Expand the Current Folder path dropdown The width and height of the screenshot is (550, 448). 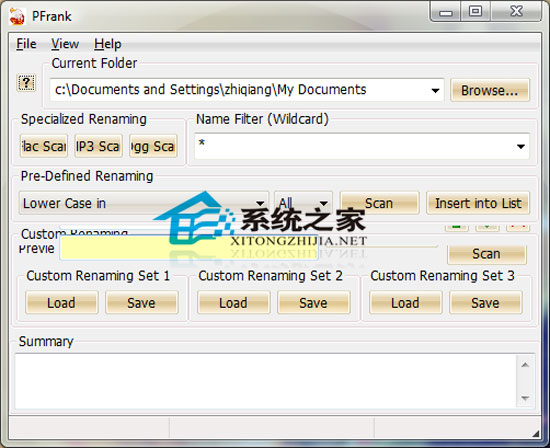click(x=435, y=90)
